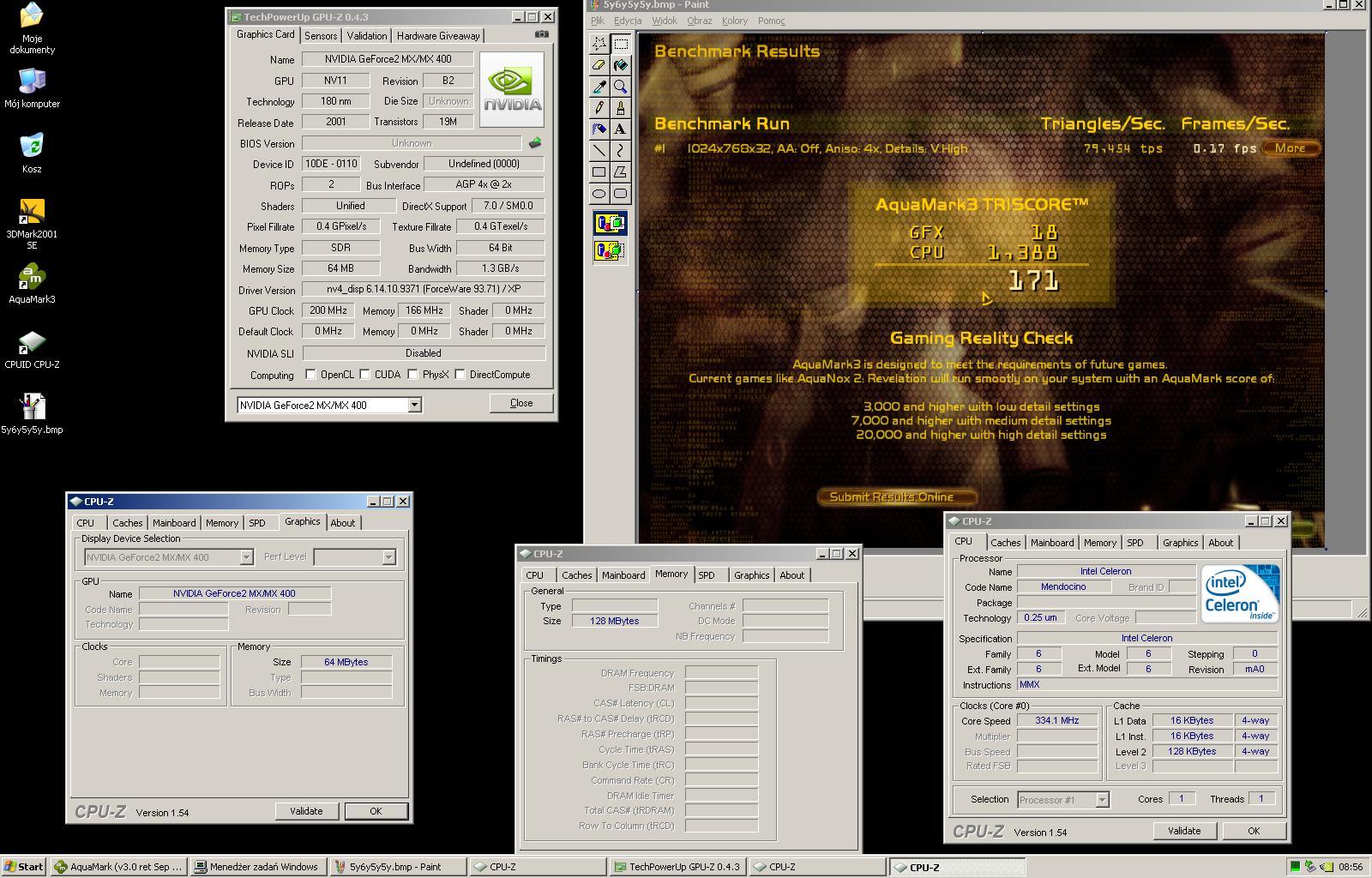Choose the Ellipse shape tool
1372x878 pixels.
point(599,194)
